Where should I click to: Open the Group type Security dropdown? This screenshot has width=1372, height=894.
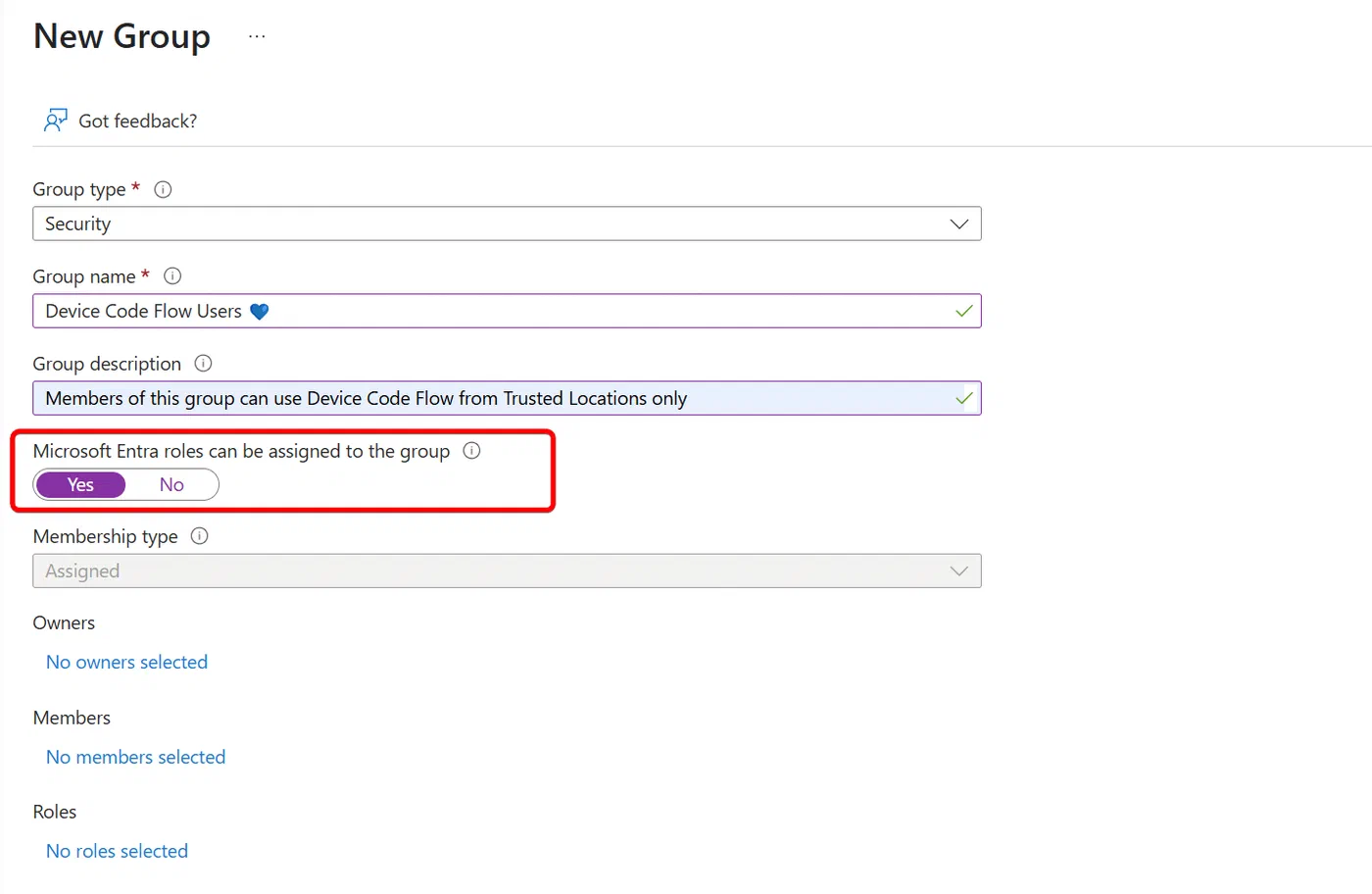(x=507, y=223)
